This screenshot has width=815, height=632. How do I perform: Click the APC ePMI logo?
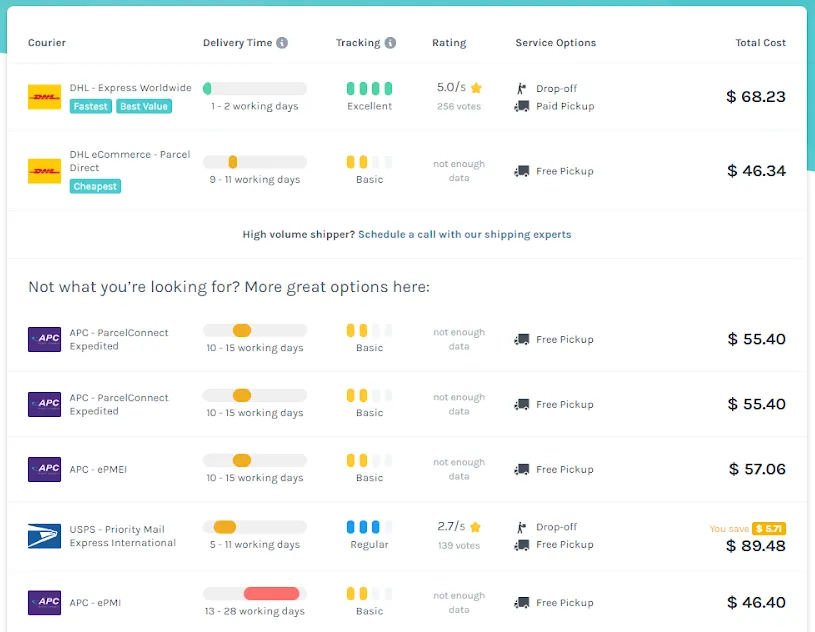[x=44, y=602]
